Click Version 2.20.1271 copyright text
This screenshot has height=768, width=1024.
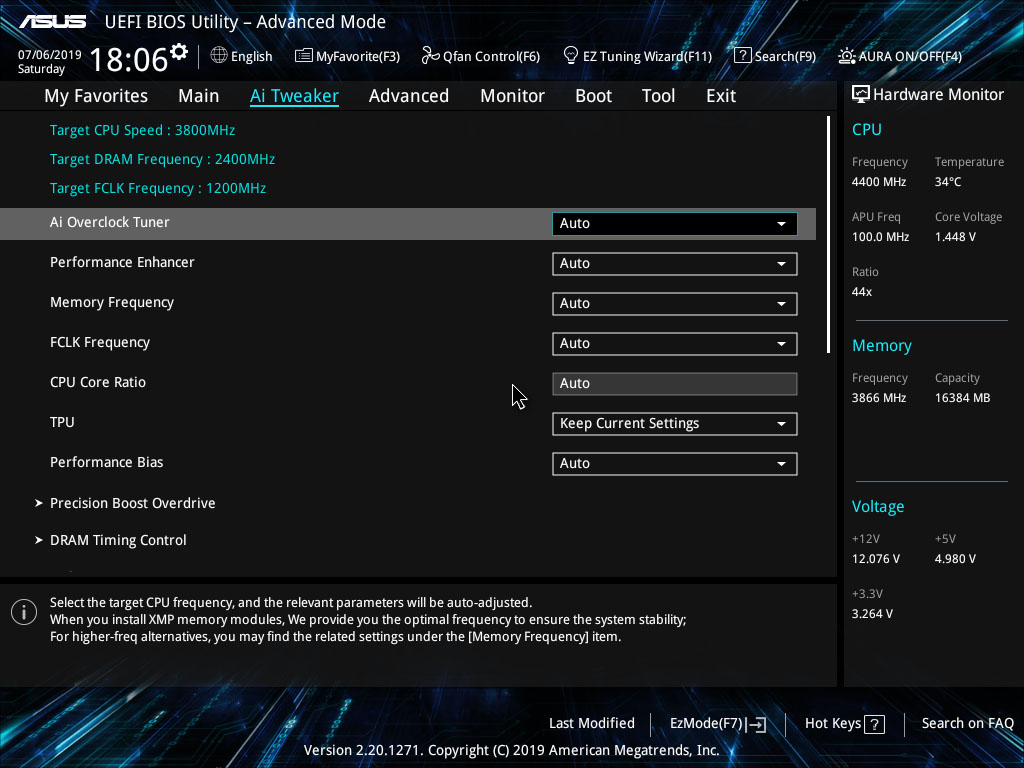[x=511, y=750]
